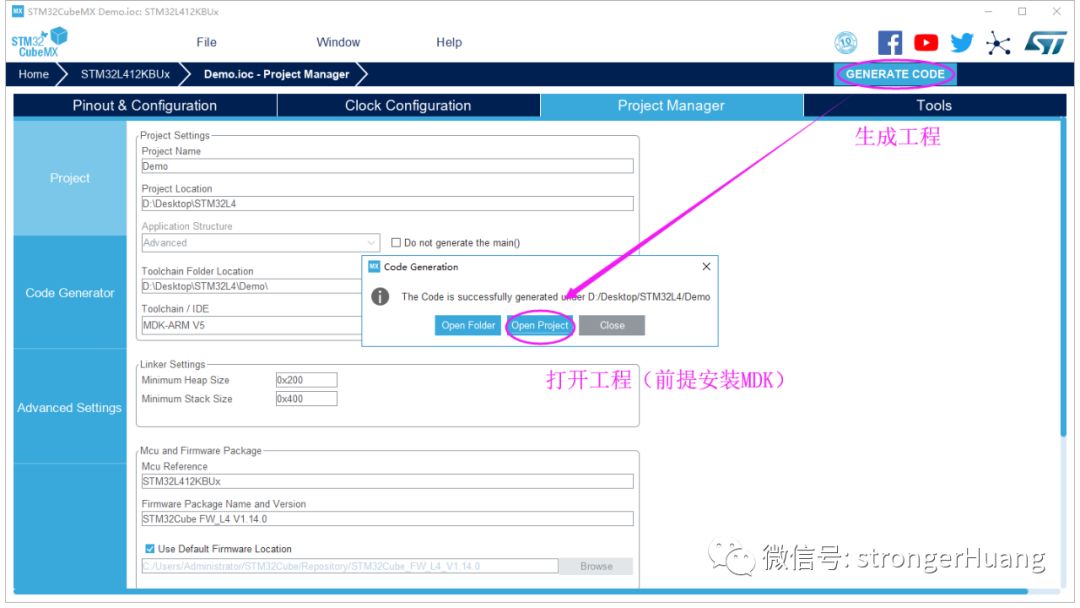Open the ST Facebook page icon
The height and width of the screenshot is (608, 1080).
coord(889,43)
